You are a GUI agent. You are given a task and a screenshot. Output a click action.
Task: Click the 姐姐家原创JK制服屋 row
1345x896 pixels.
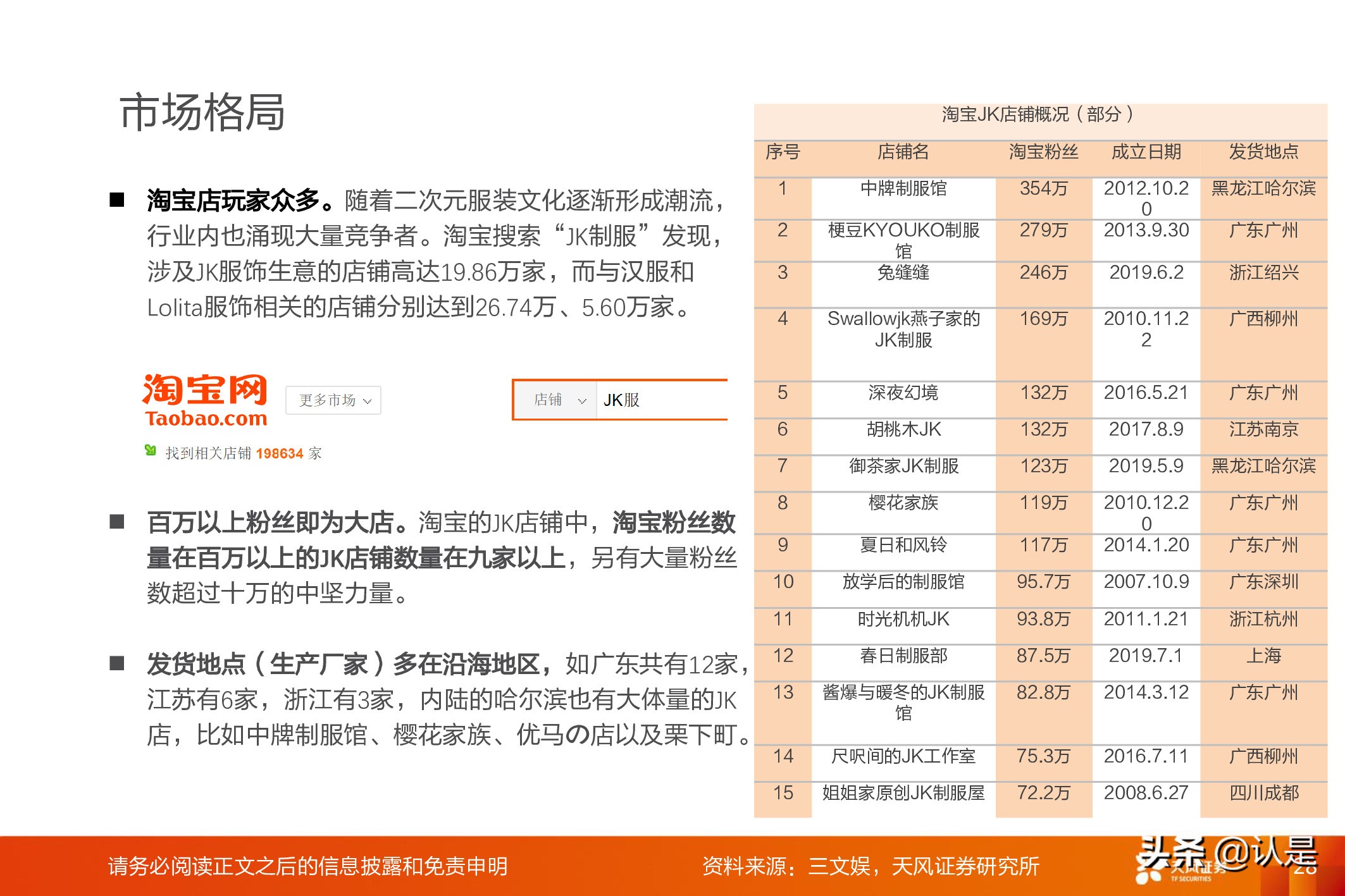tap(903, 793)
